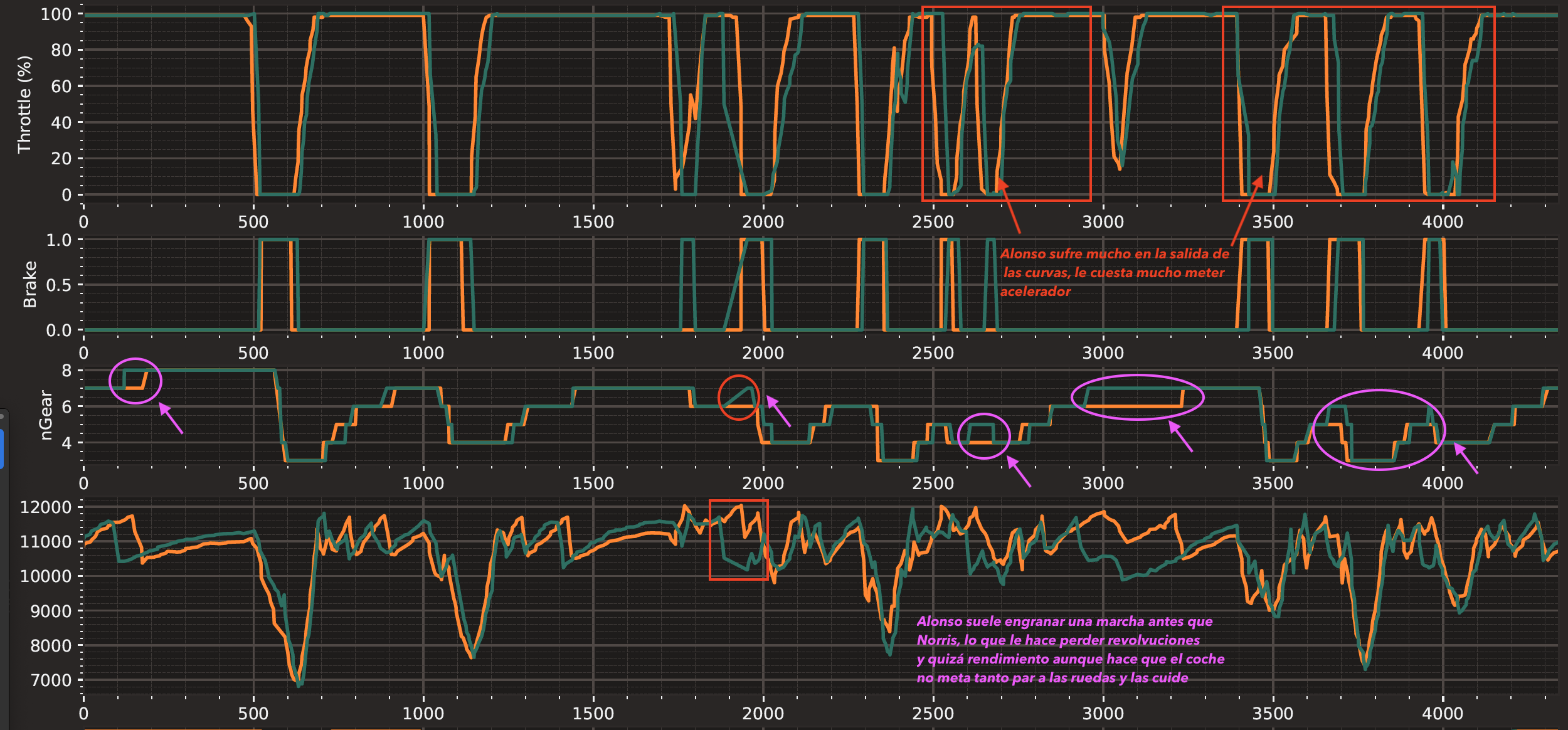Screen dimensions: 1568x730
Task: Click the "Brake" y-axis label
Action: (29, 285)
